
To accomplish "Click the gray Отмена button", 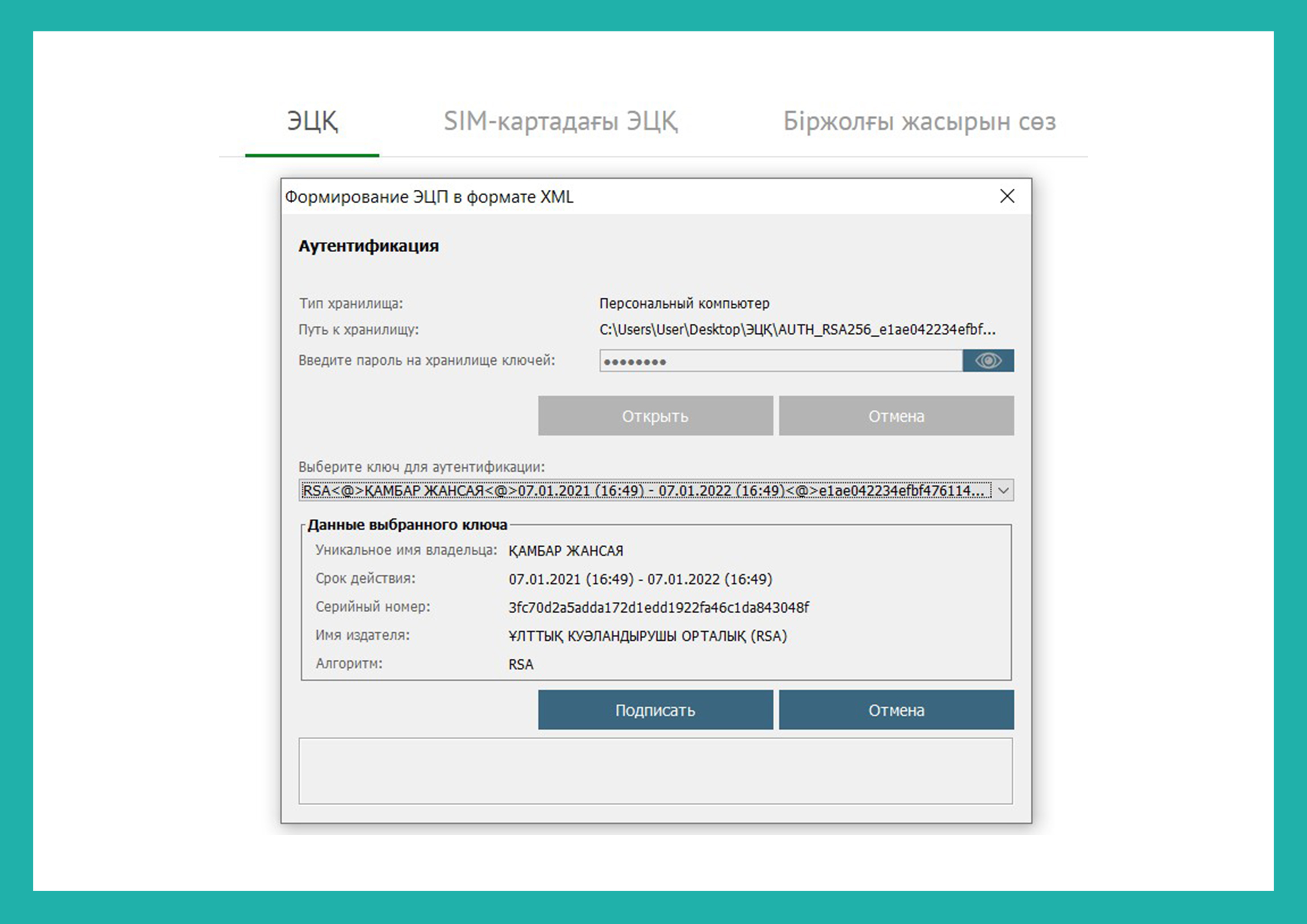I will 896,416.
